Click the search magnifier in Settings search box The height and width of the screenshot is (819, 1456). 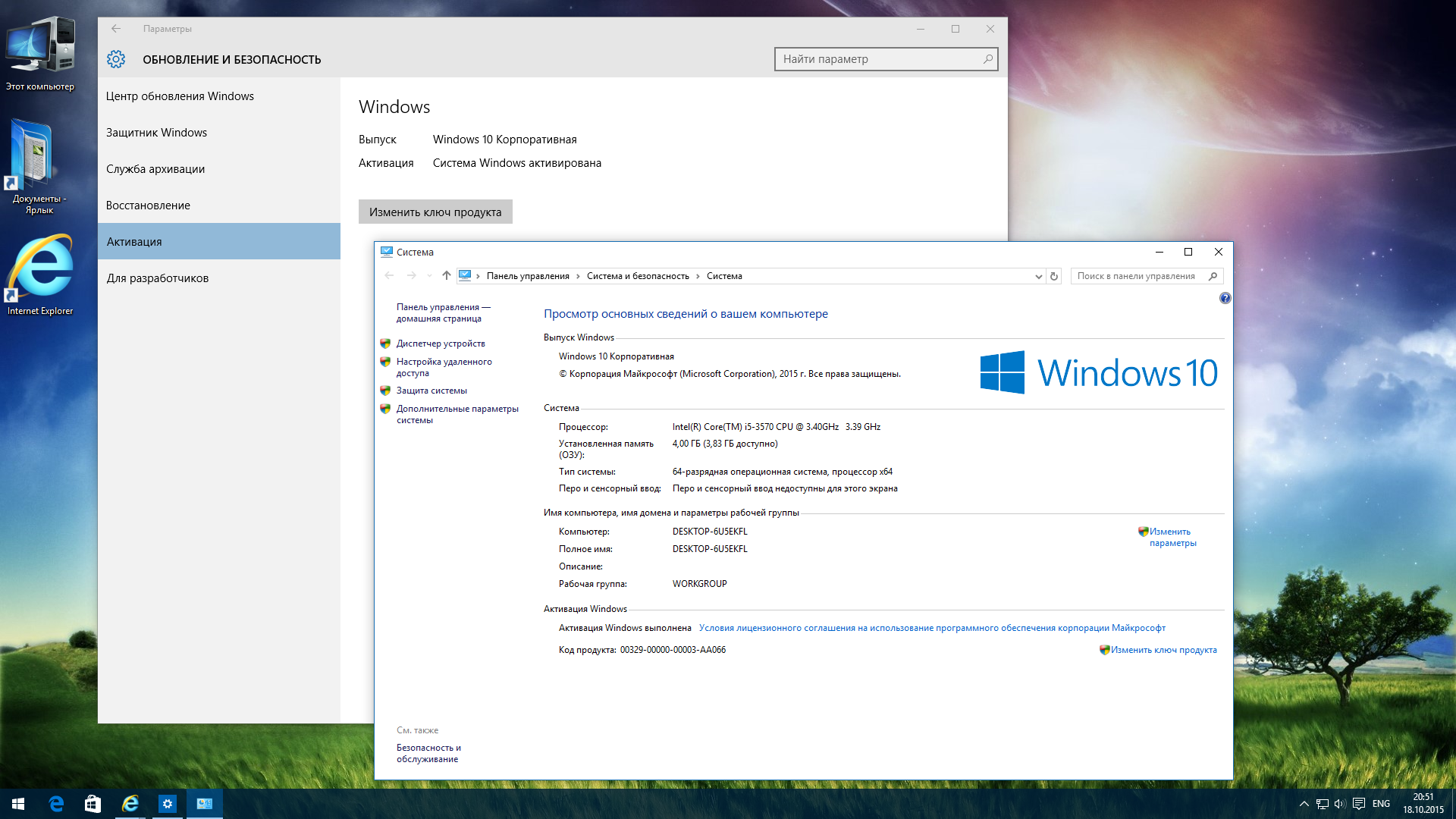[987, 59]
